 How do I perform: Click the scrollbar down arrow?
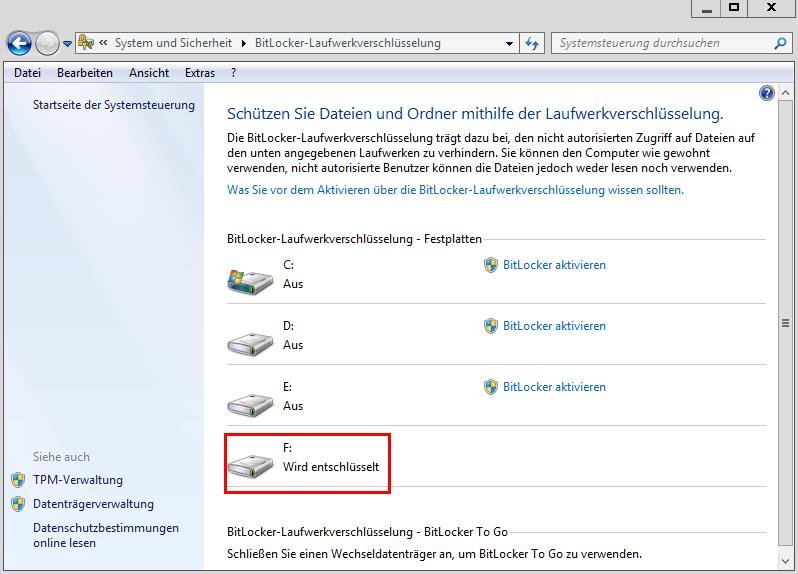(785, 561)
